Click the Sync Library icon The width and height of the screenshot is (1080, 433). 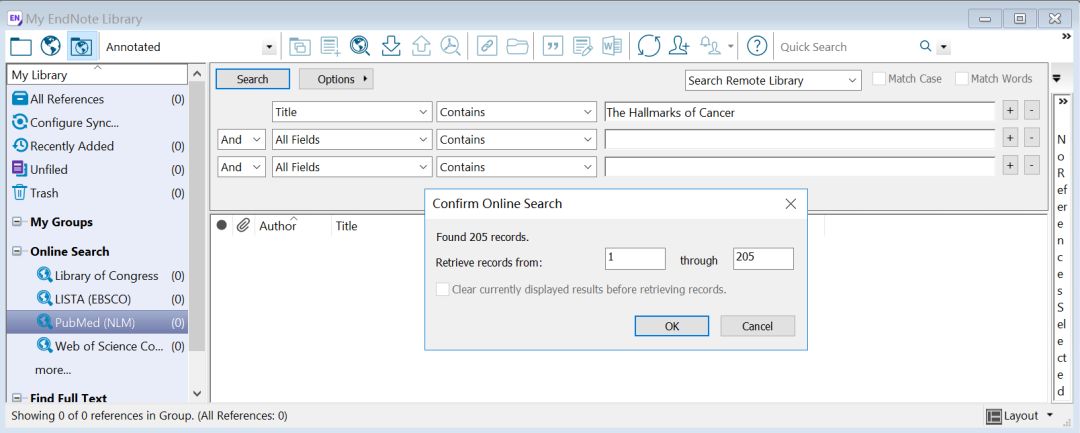coord(648,47)
